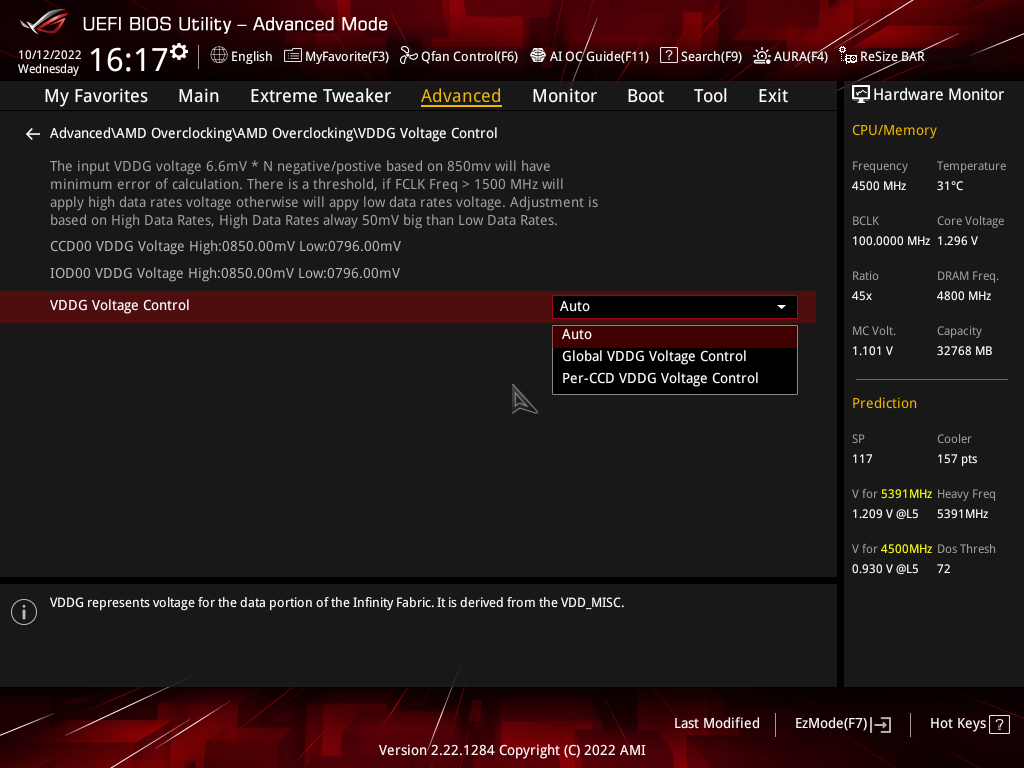Click the VDDG Voltage Control Auto combo box
The image size is (1024, 768).
[675, 307]
